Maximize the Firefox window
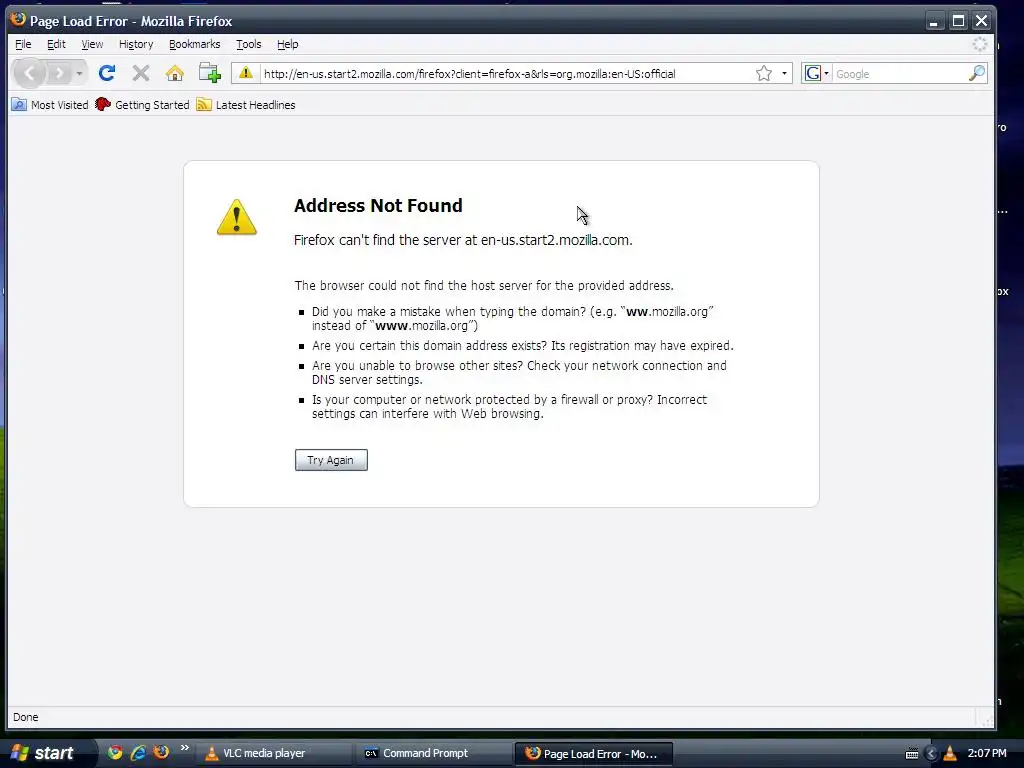Image resolution: width=1024 pixels, height=768 pixels. pyautogui.click(x=958, y=21)
